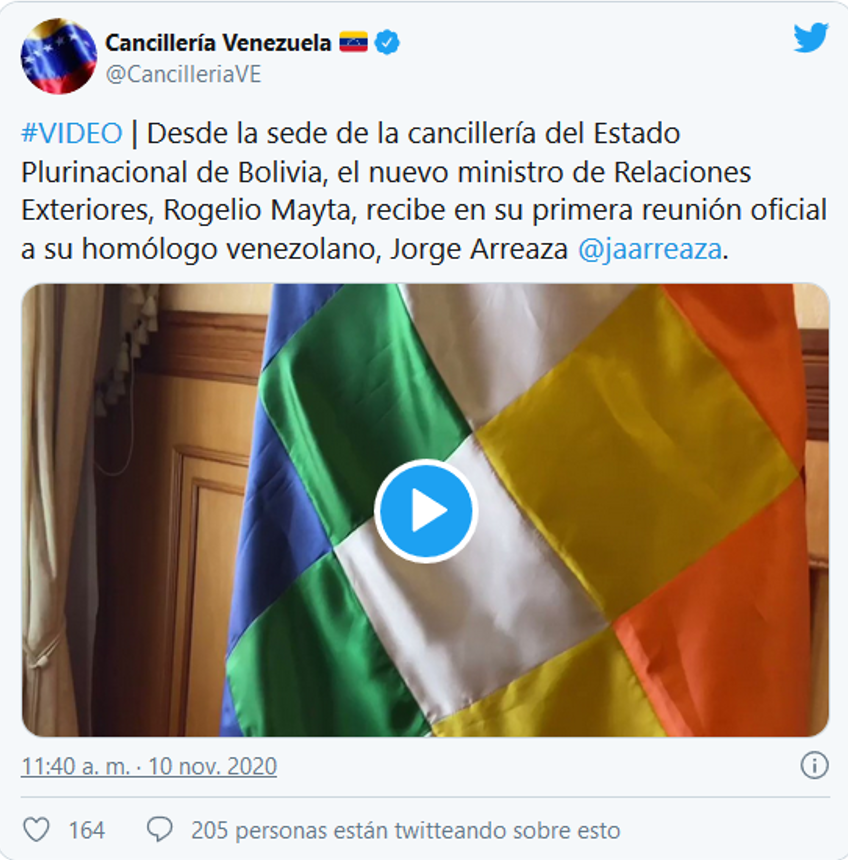This screenshot has width=848, height=860.
Task: Play the embedded video
Action: [x=426, y=511]
